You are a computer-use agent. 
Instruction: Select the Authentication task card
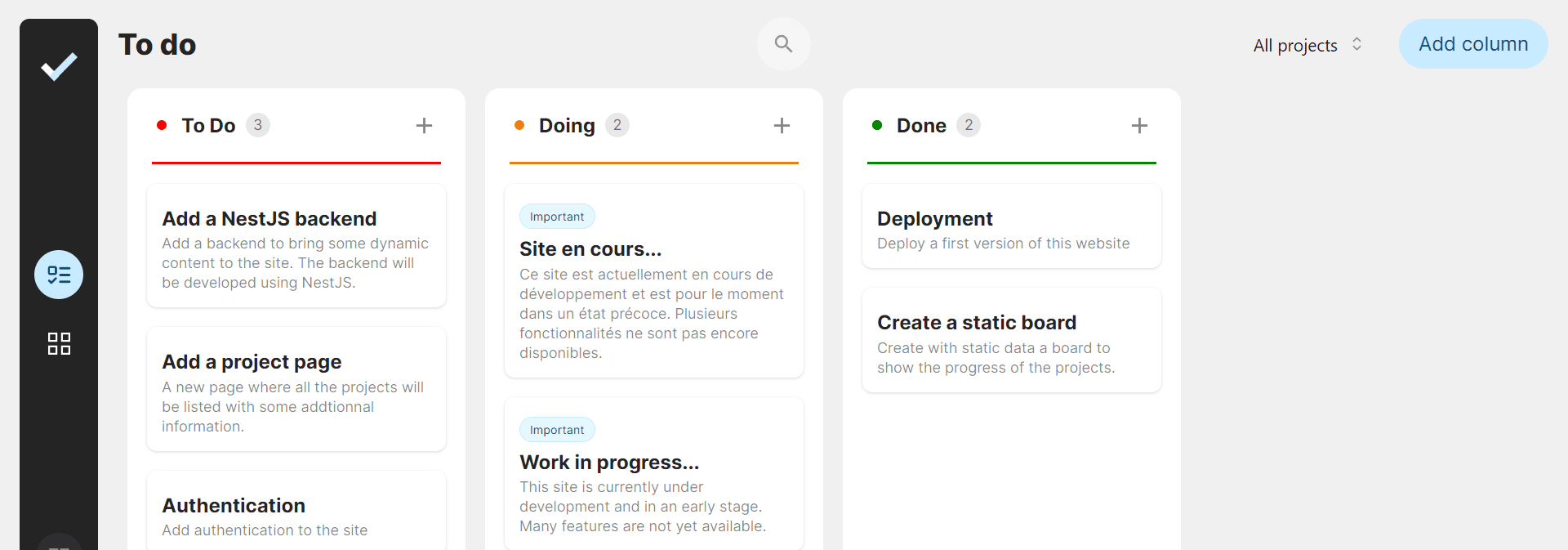click(x=296, y=513)
